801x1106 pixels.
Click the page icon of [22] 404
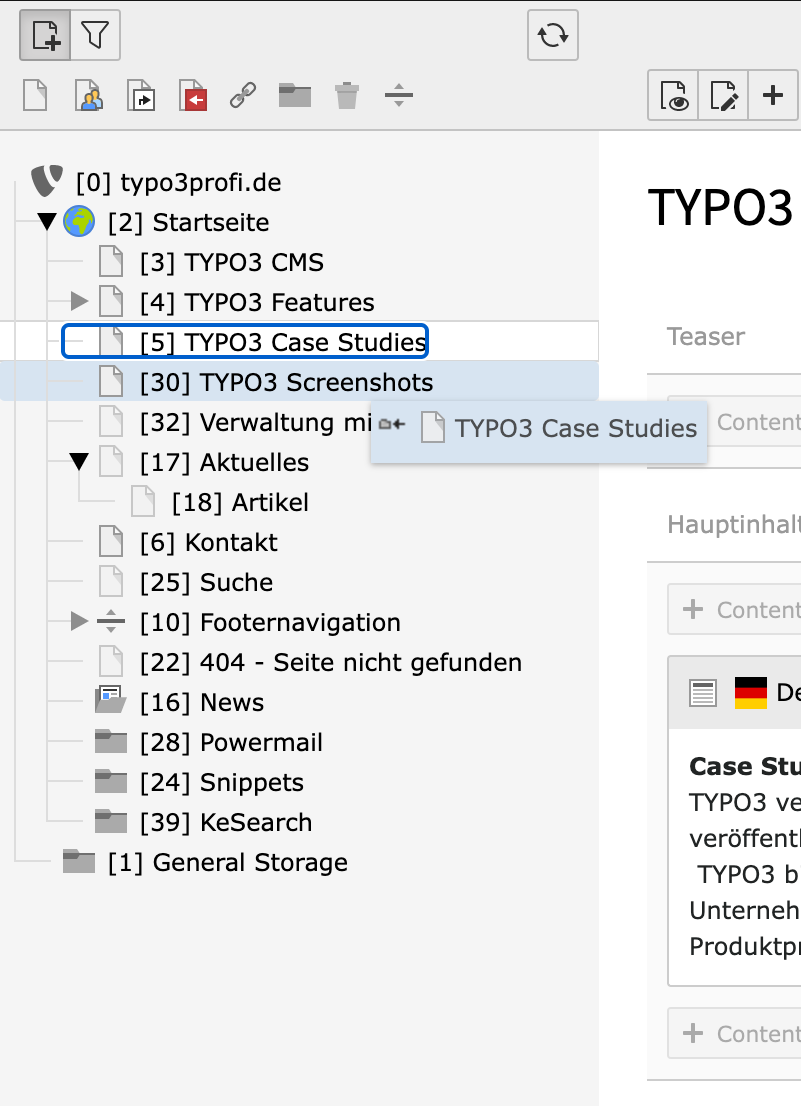coord(111,662)
